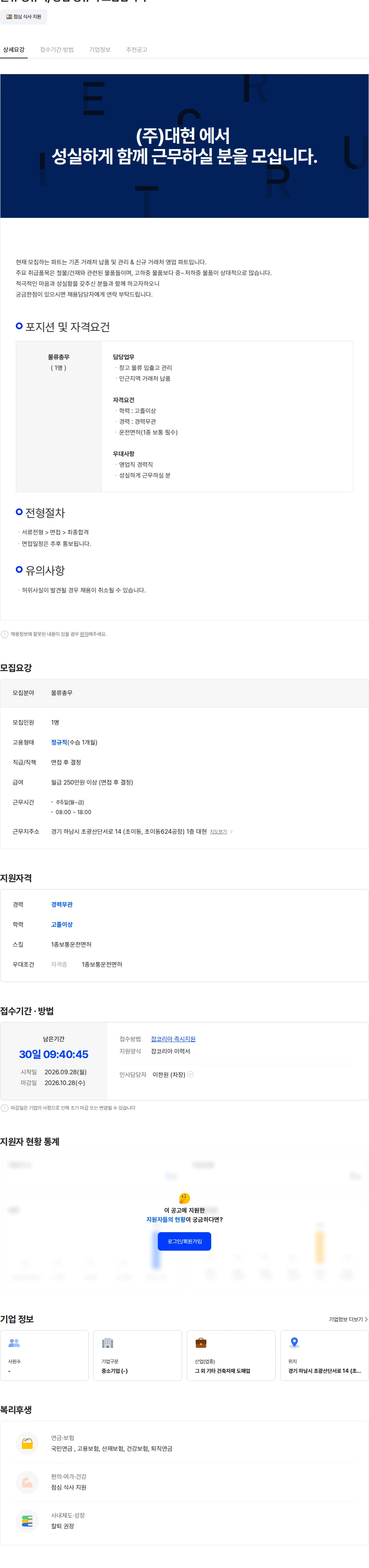Click the 08:00 ~ 18:00 working hours text

pos(73,813)
